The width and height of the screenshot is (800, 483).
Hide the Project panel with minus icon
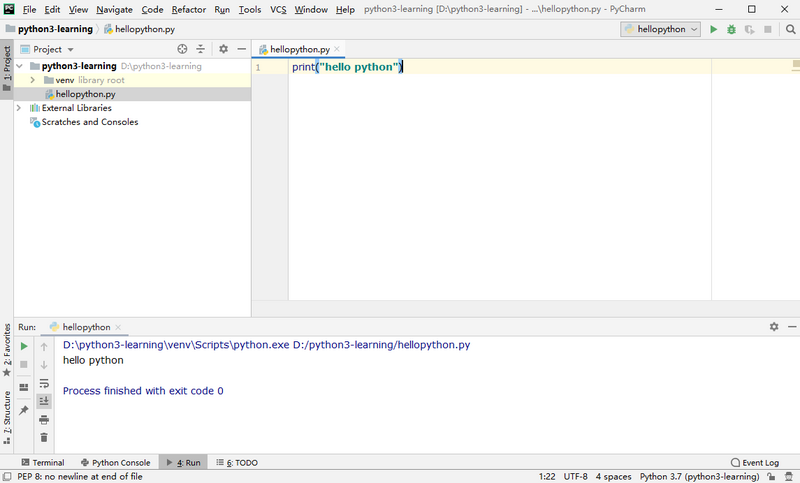tap(242, 49)
